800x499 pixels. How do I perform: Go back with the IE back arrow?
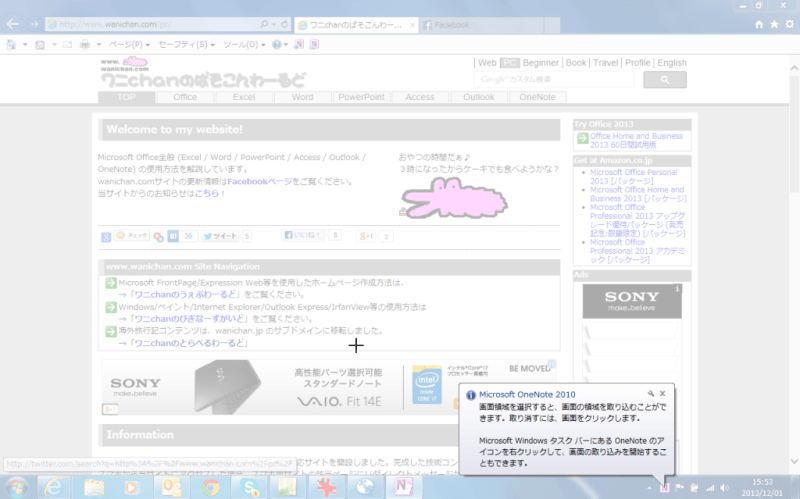click(x=13, y=24)
